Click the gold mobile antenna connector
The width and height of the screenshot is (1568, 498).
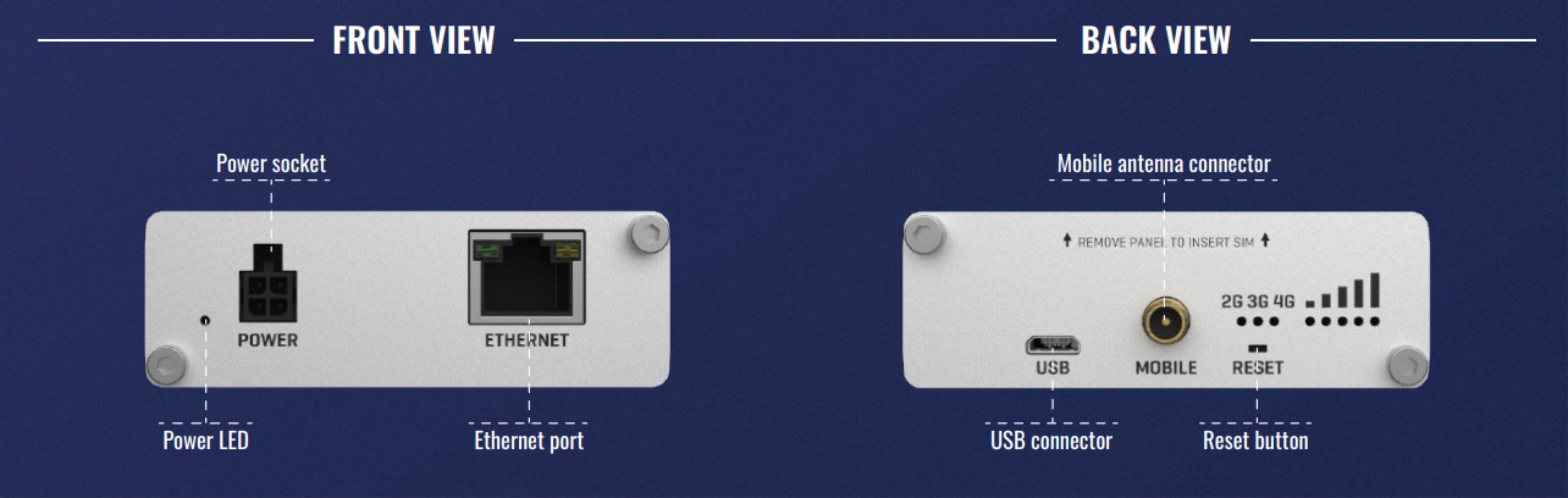[1166, 321]
